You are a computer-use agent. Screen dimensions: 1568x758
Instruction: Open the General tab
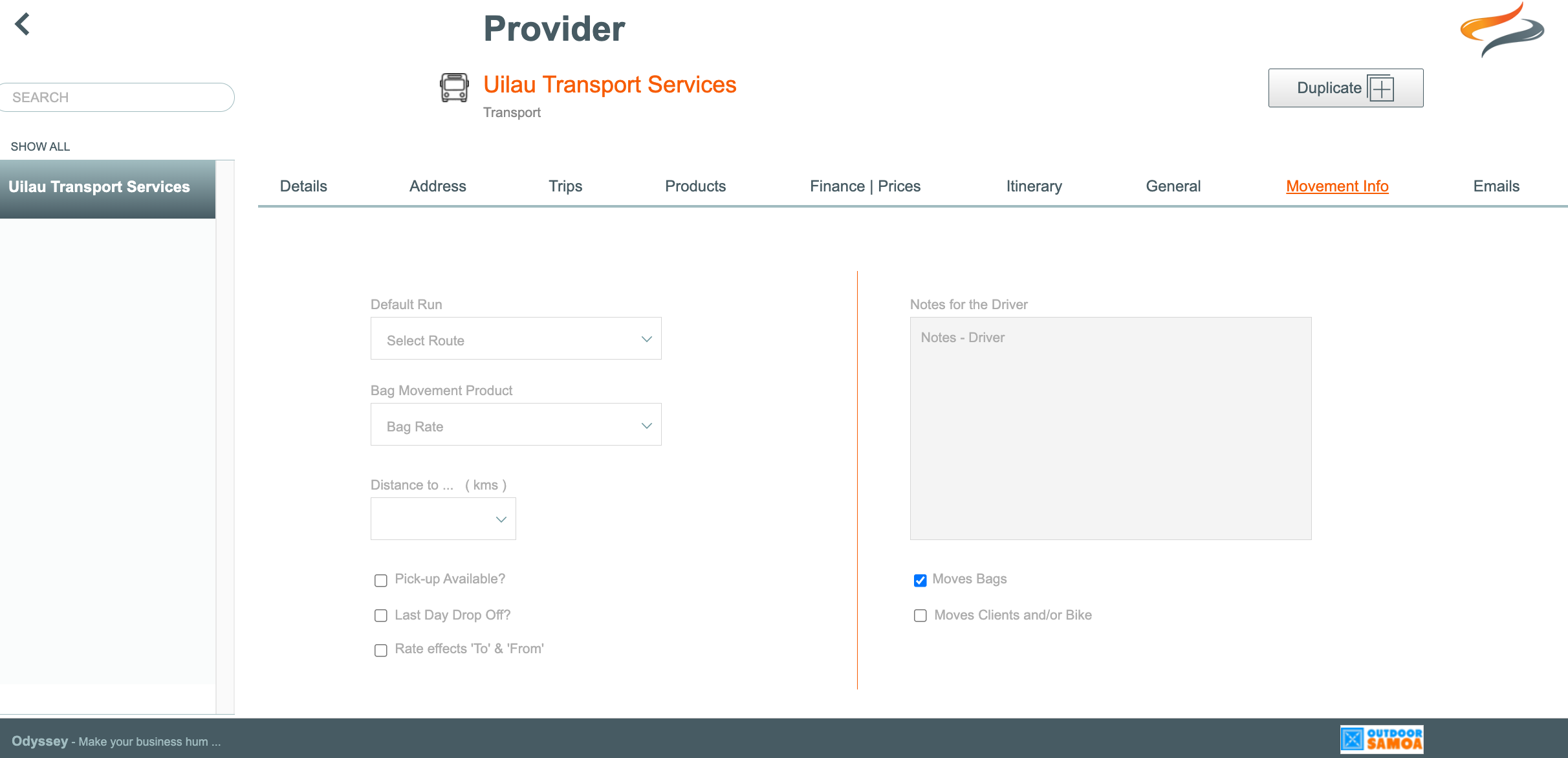(x=1173, y=186)
